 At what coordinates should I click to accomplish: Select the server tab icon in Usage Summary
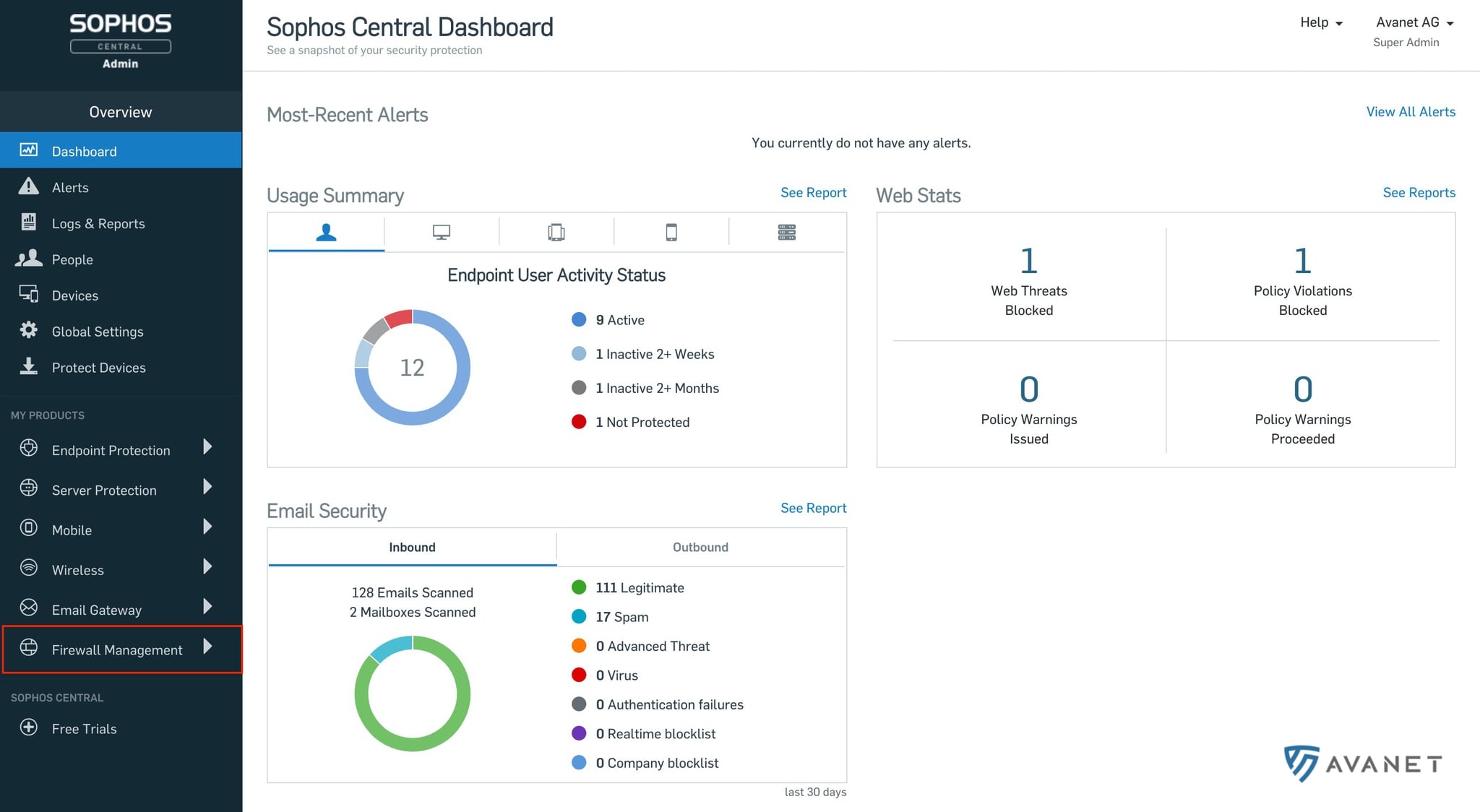click(787, 232)
